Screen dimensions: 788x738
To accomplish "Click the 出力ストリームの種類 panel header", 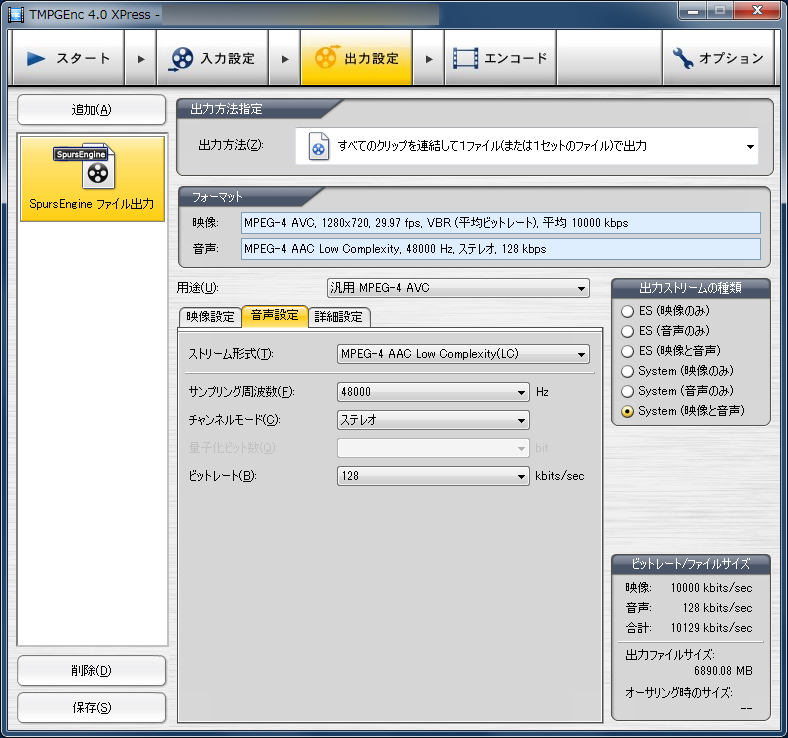I will [x=691, y=288].
